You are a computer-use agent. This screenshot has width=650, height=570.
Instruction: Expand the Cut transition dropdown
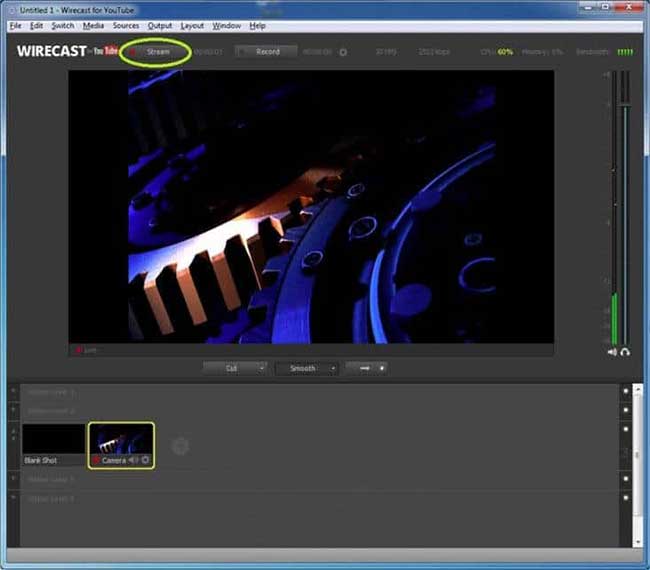click(x=235, y=368)
